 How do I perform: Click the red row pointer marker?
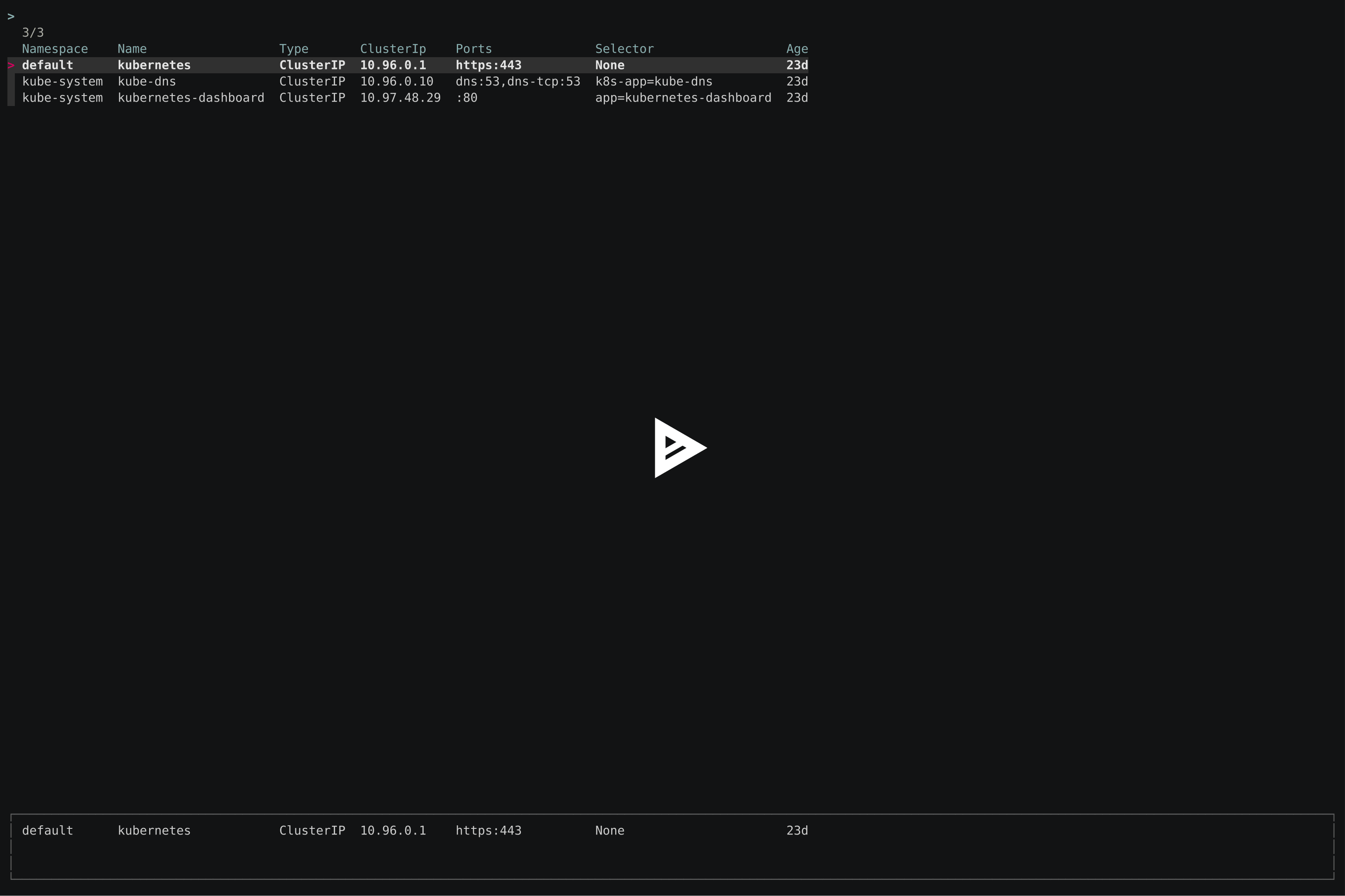[11, 65]
